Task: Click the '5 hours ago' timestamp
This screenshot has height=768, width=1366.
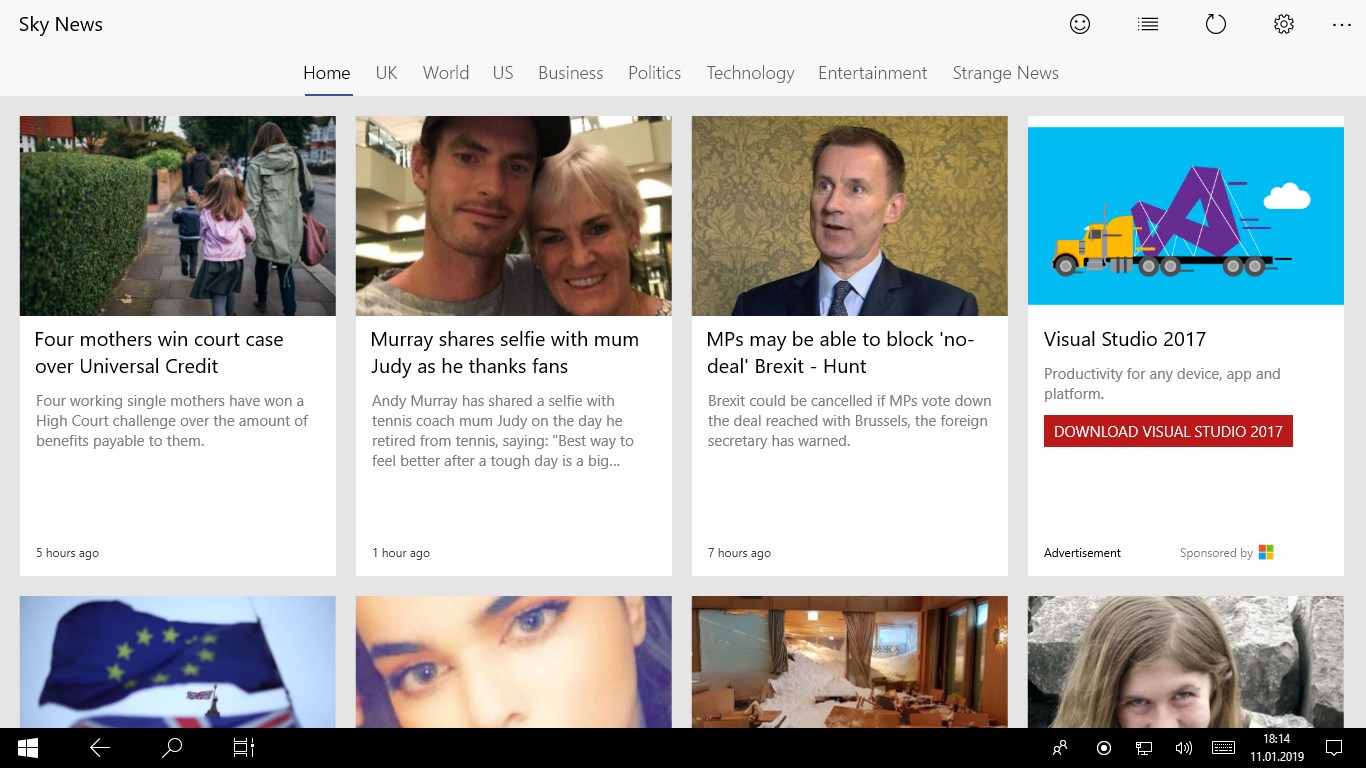Action: pyautogui.click(x=67, y=553)
